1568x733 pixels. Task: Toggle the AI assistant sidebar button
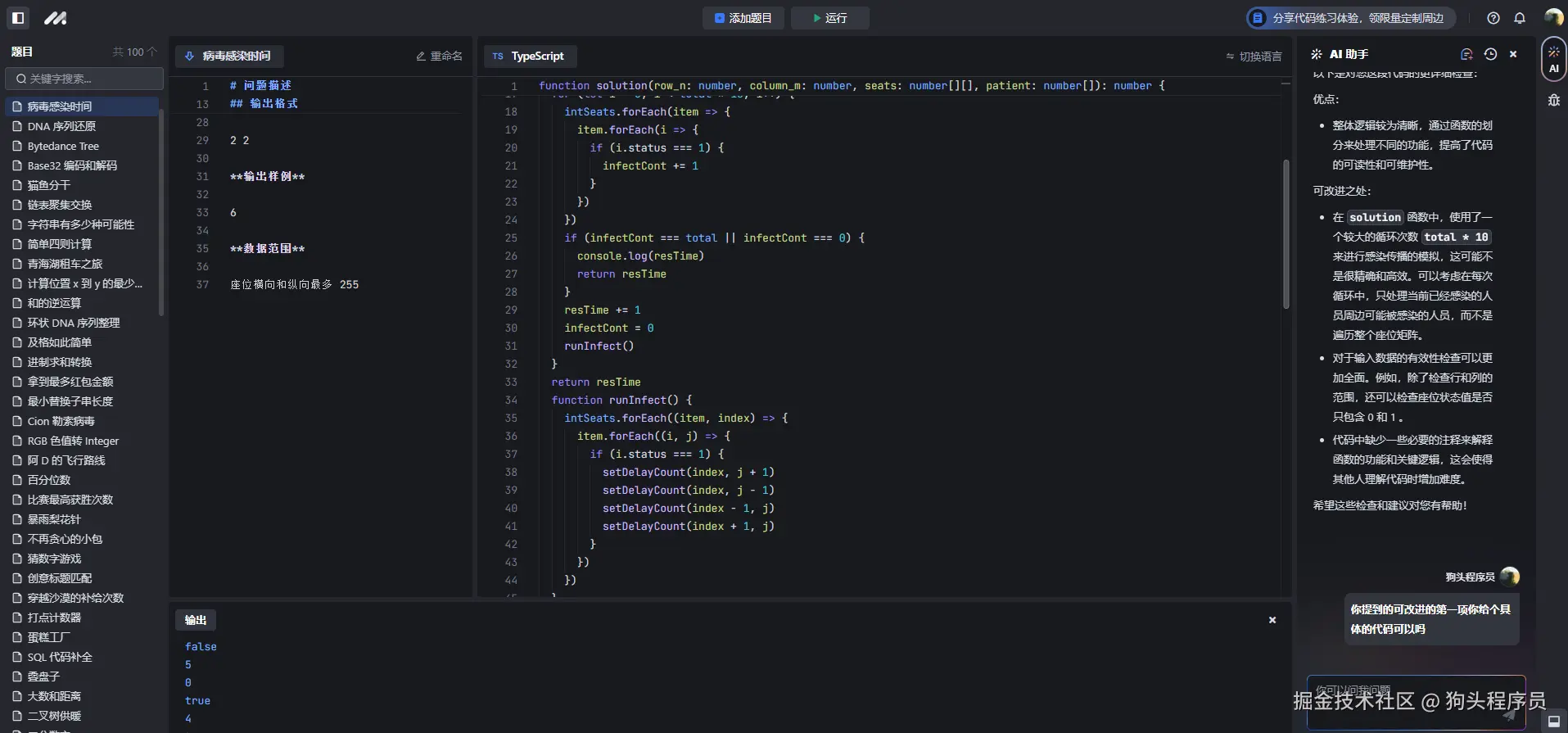(x=1553, y=59)
